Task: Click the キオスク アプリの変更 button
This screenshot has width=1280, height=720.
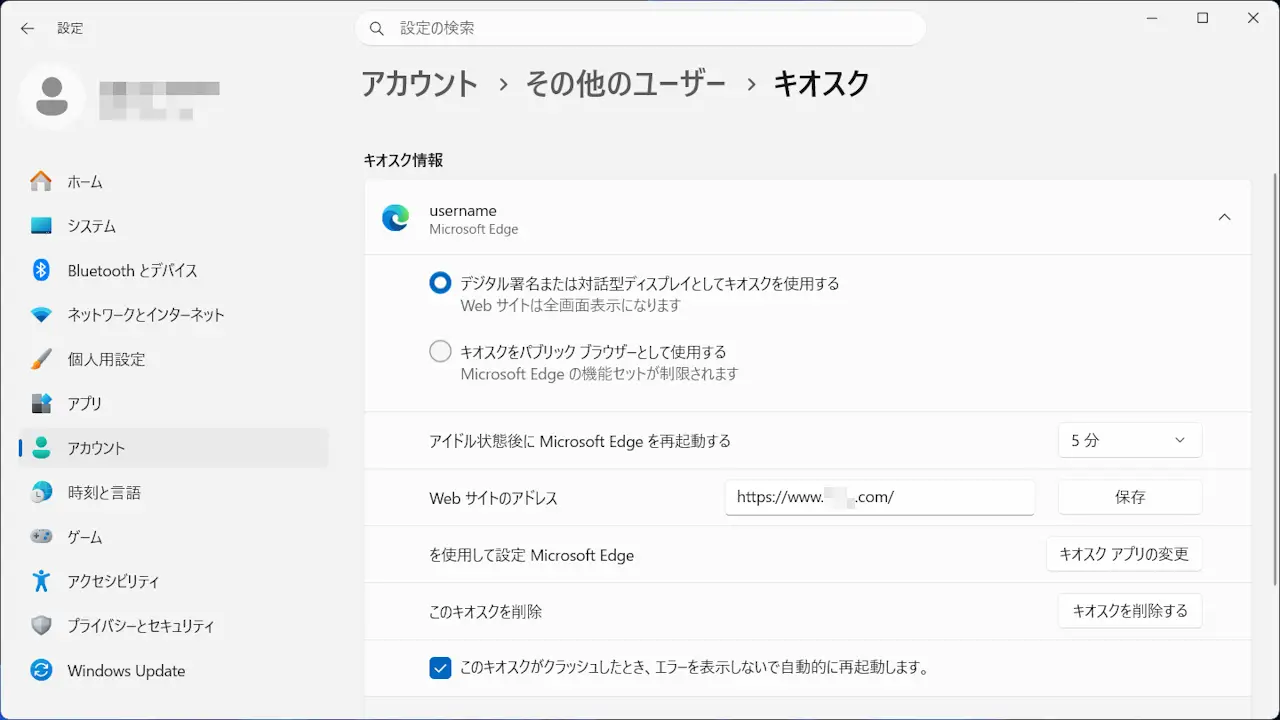Action: [1123, 554]
